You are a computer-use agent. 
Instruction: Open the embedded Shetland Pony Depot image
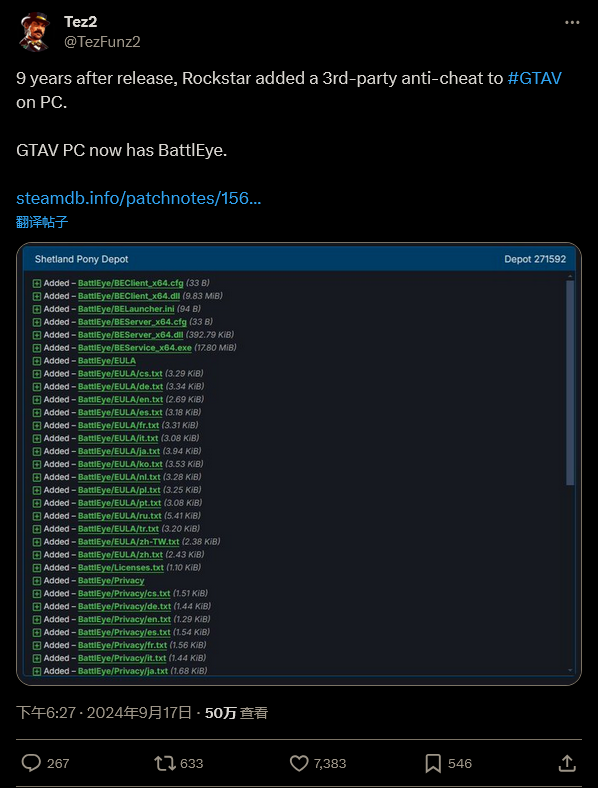[299, 464]
